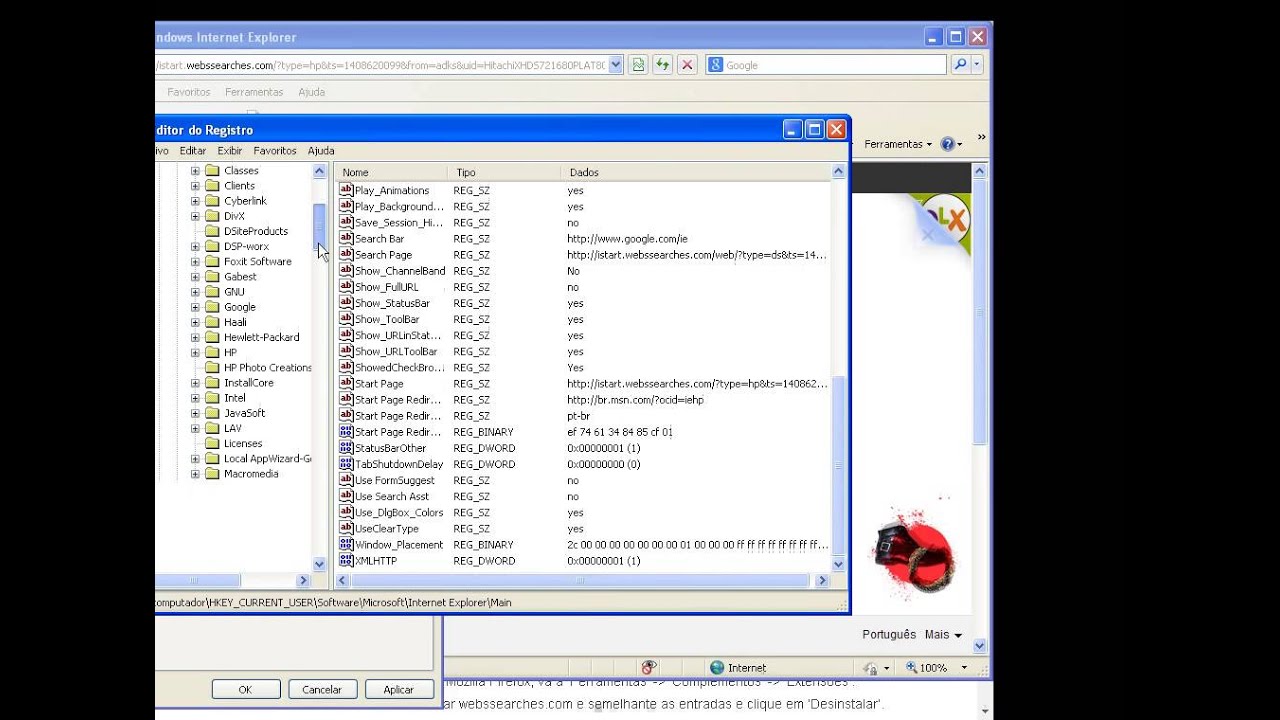Image resolution: width=1280 pixels, height=720 pixels.
Task: Click the IE address bar URL field
Action: 381,65
